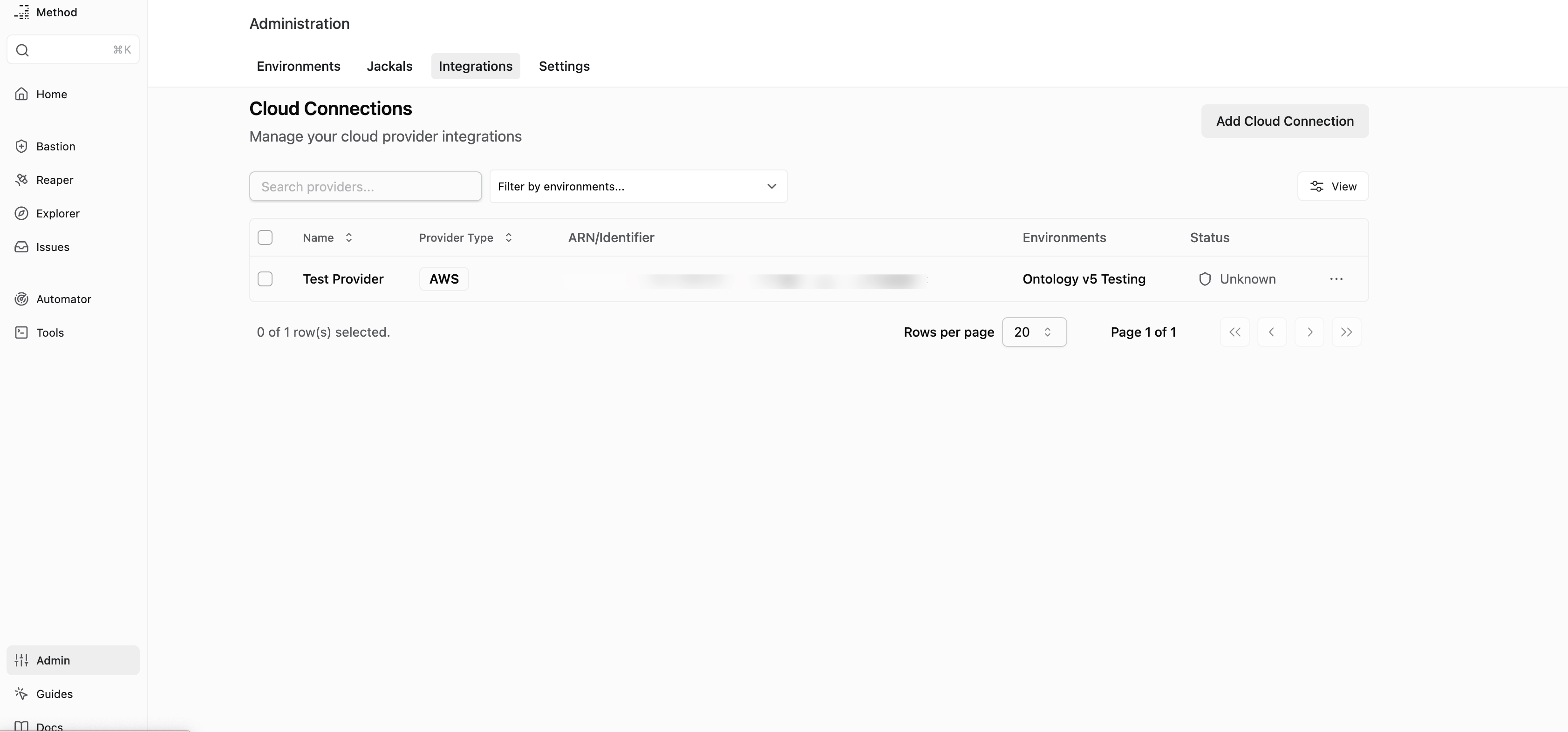The height and width of the screenshot is (732, 1568).
Task: Switch to the Jackals tab
Action: (x=389, y=66)
